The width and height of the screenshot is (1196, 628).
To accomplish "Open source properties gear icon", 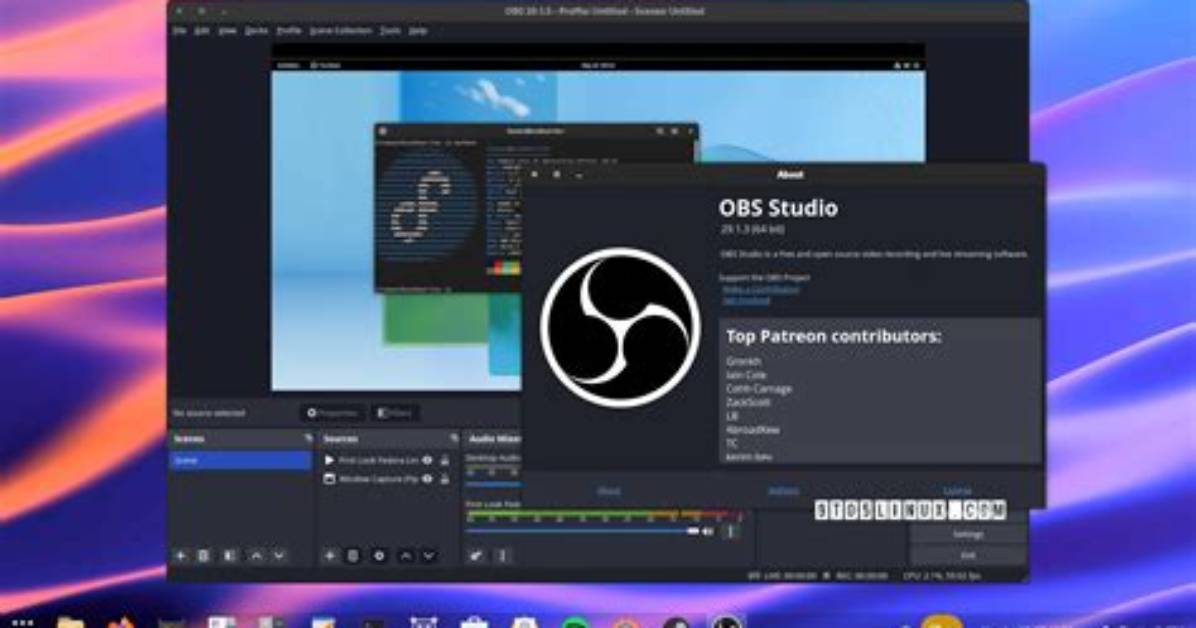I will [379, 556].
